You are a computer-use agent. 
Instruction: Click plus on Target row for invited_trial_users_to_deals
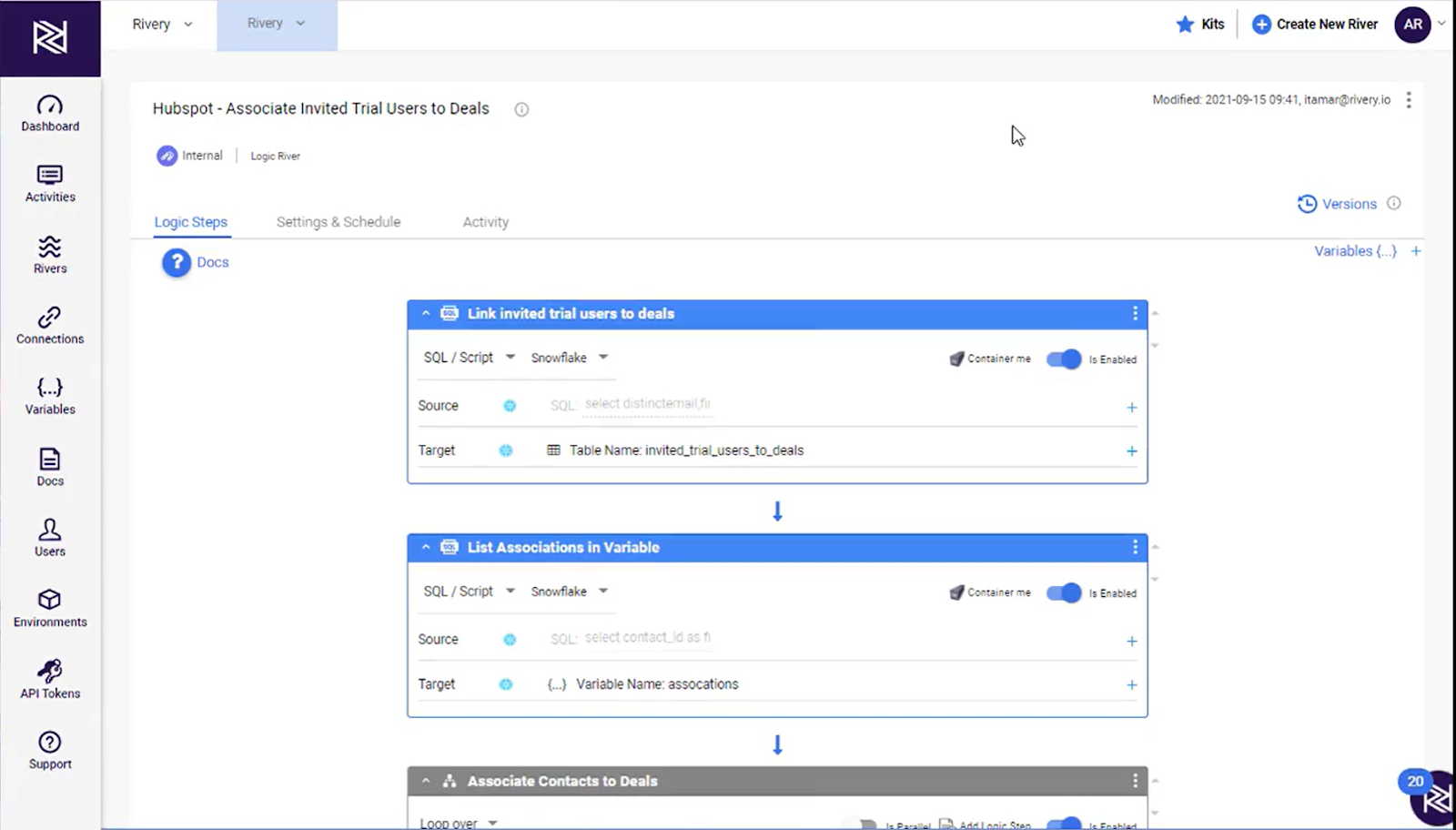[x=1132, y=451]
